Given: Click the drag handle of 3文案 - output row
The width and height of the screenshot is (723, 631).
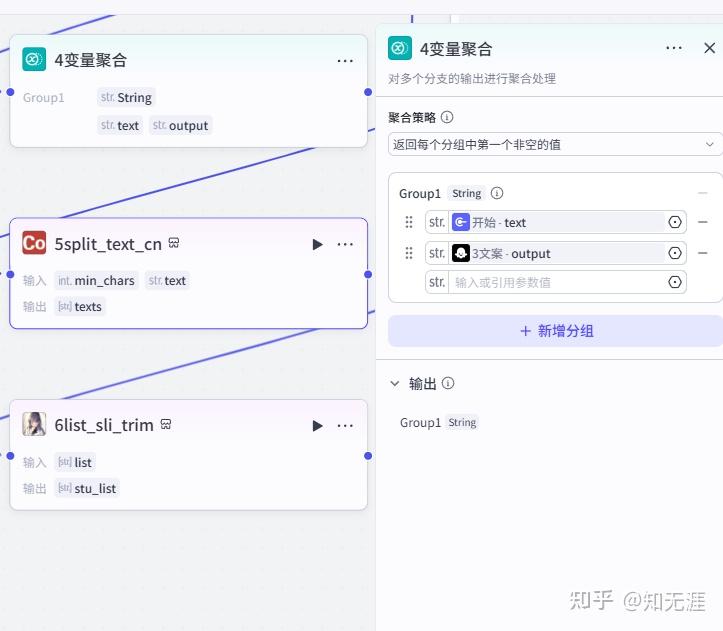Looking at the screenshot, I should [409, 253].
